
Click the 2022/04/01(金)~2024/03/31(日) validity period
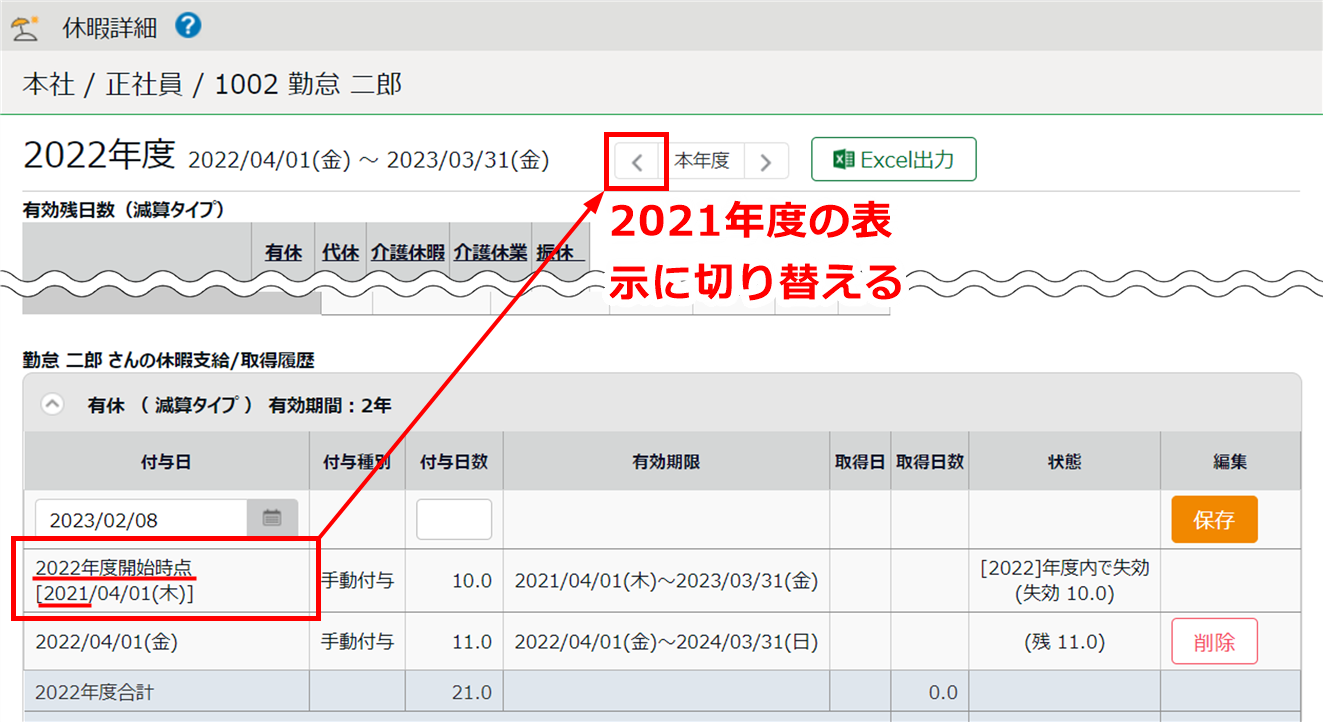point(666,642)
